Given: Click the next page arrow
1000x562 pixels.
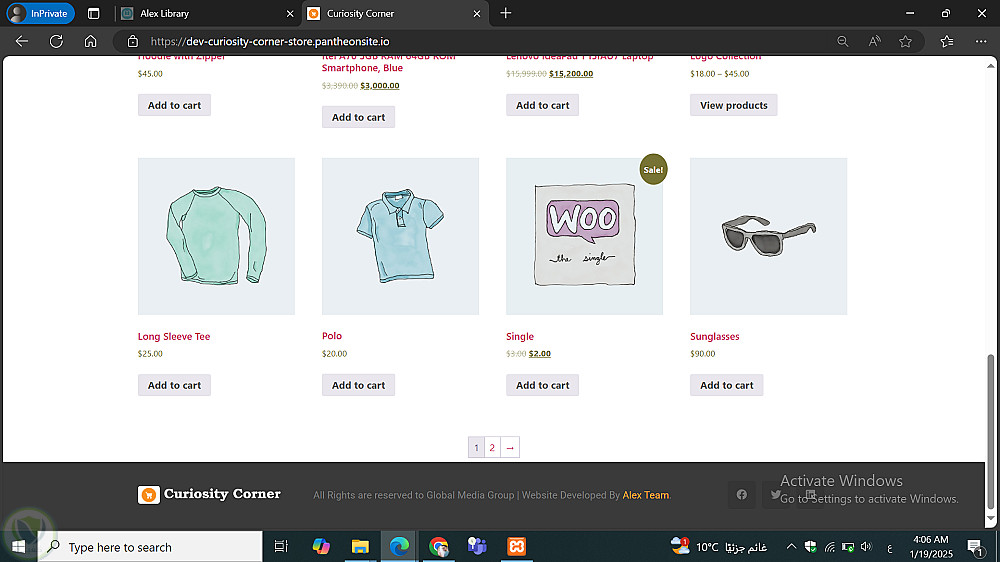Looking at the screenshot, I should pos(510,447).
